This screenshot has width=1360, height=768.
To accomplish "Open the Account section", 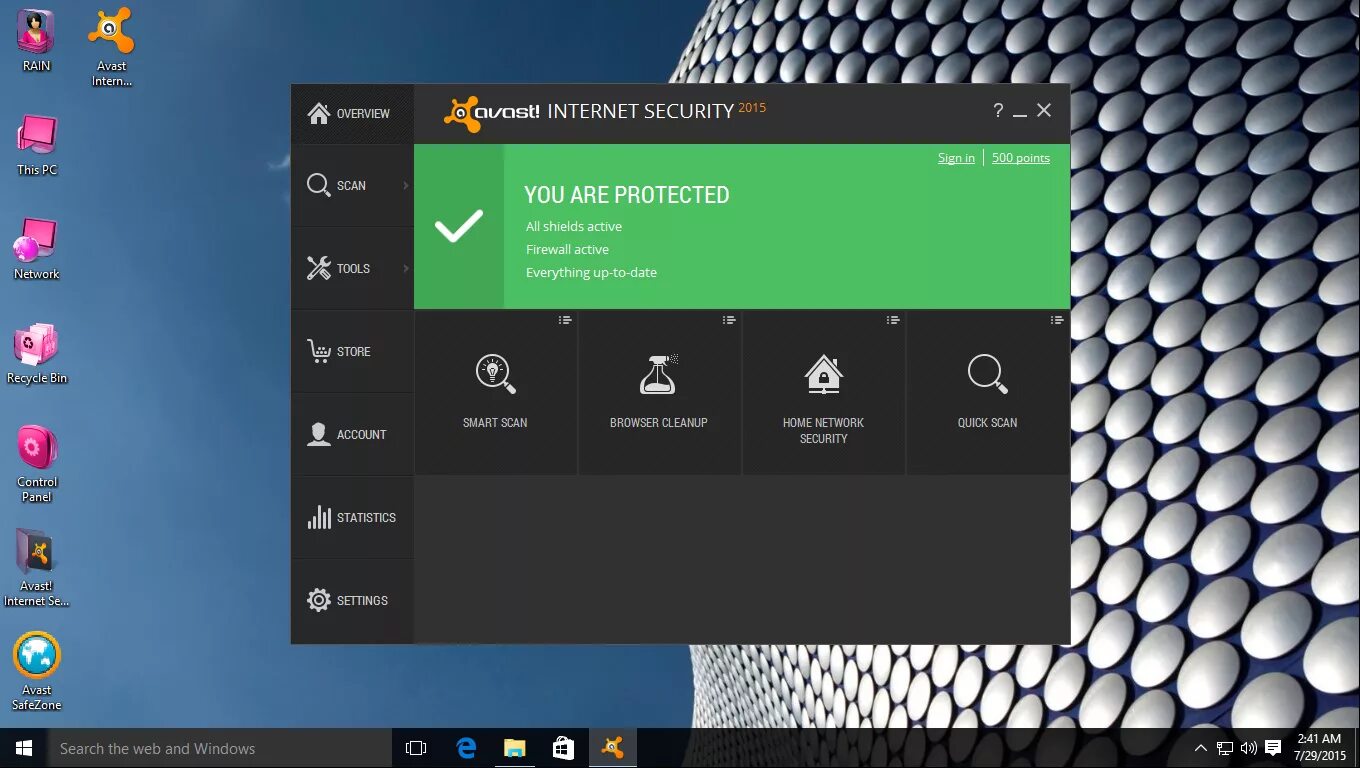I will click(x=352, y=434).
